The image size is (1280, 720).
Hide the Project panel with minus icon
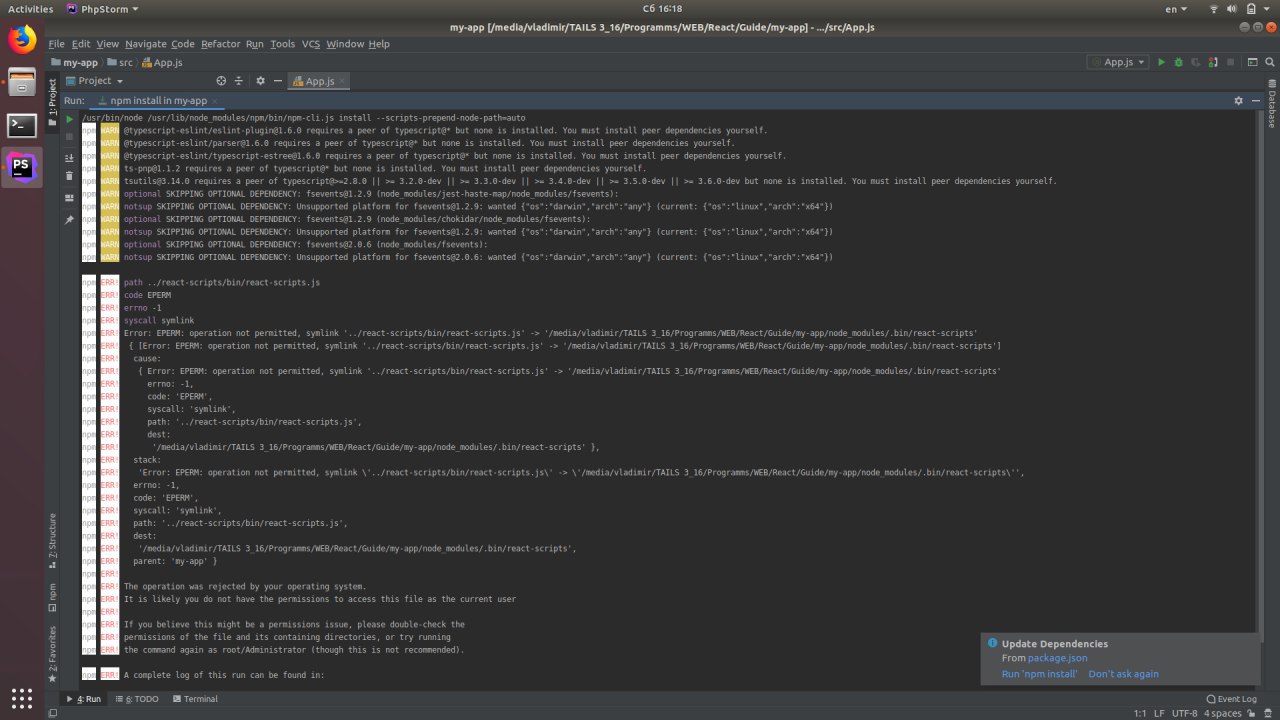(276, 81)
